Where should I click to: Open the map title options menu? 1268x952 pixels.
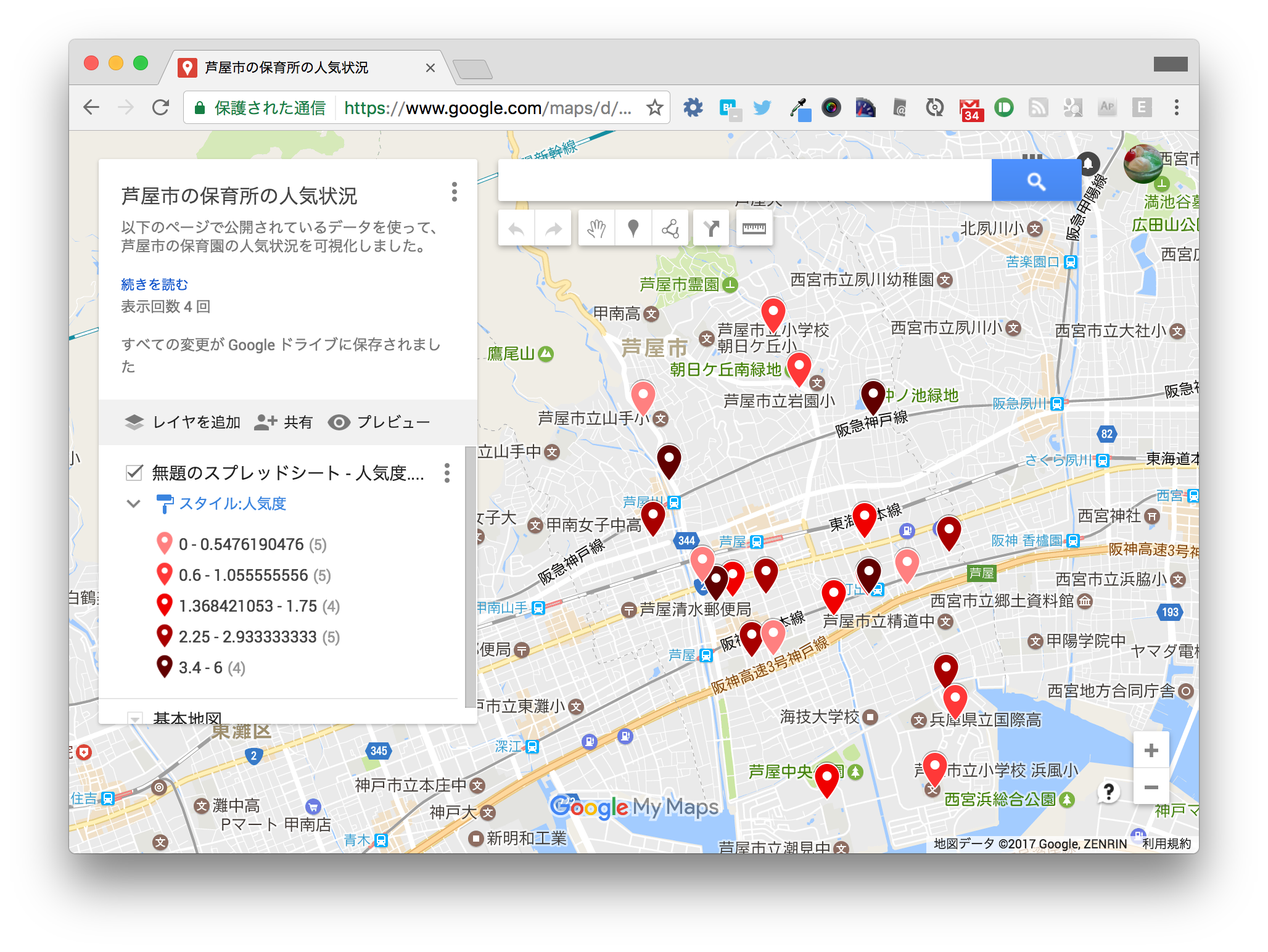[x=455, y=192]
